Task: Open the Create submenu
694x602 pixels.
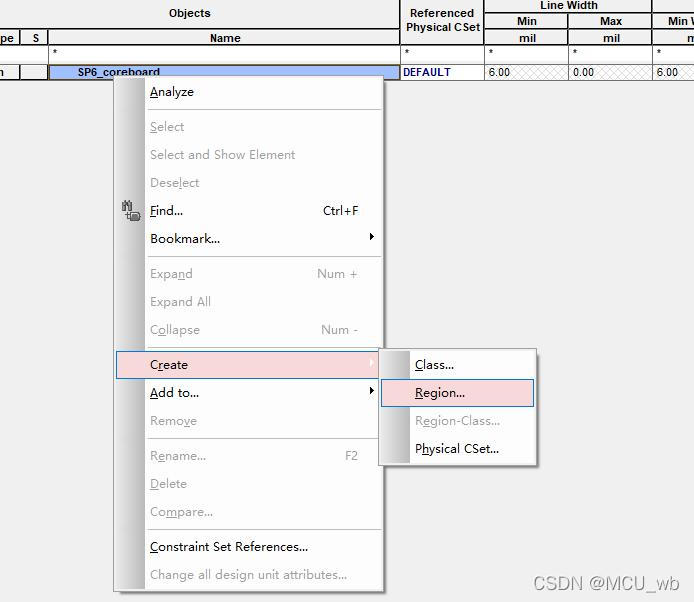Action: pos(169,365)
